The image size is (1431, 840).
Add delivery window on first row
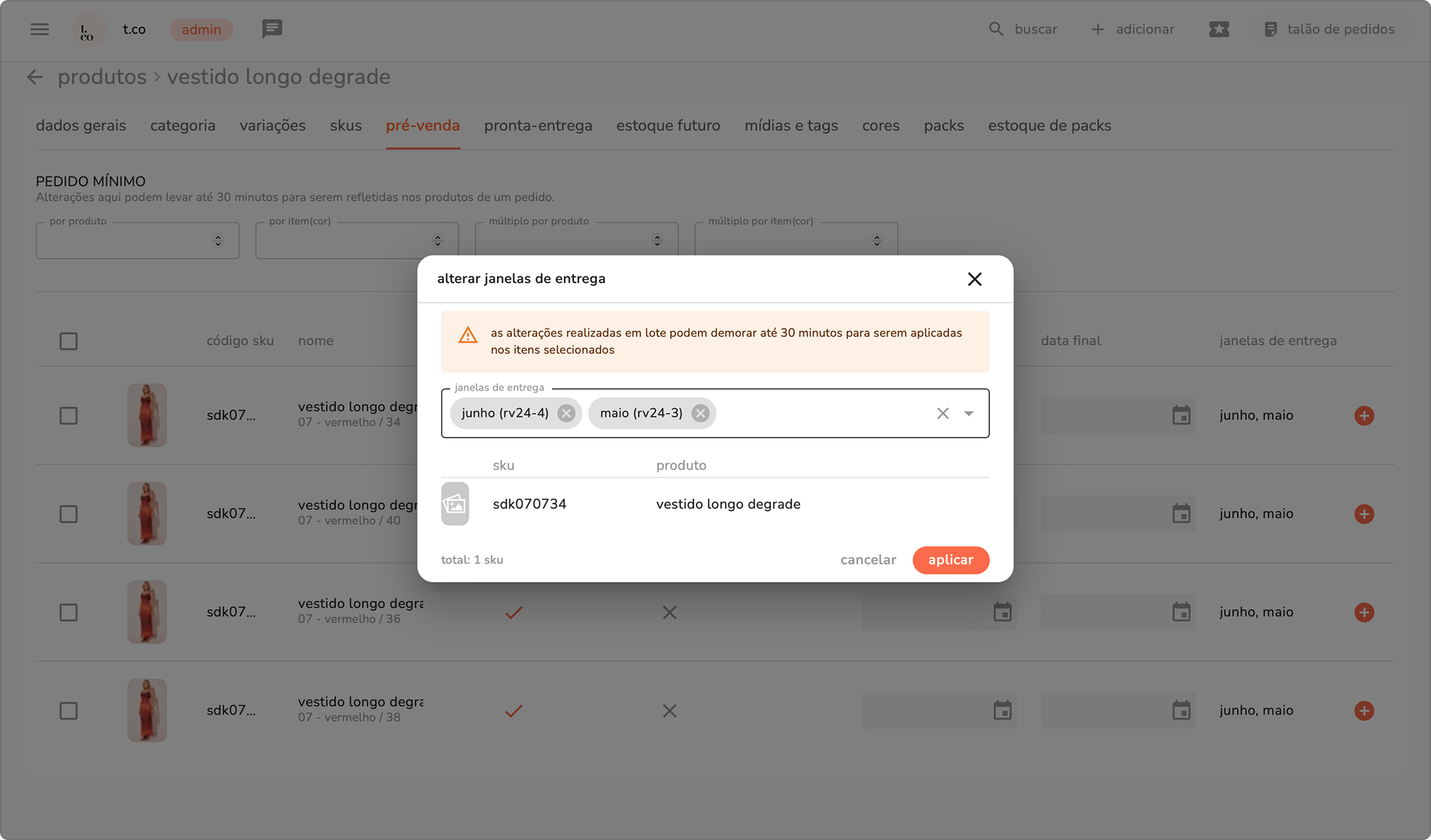(x=1364, y=415)
